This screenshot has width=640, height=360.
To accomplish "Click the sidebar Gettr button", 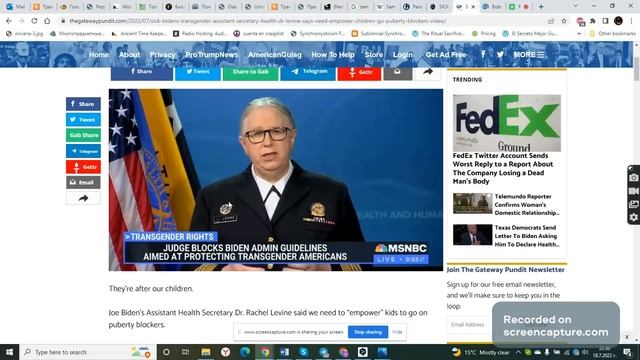I will click(x=83, y=167).
